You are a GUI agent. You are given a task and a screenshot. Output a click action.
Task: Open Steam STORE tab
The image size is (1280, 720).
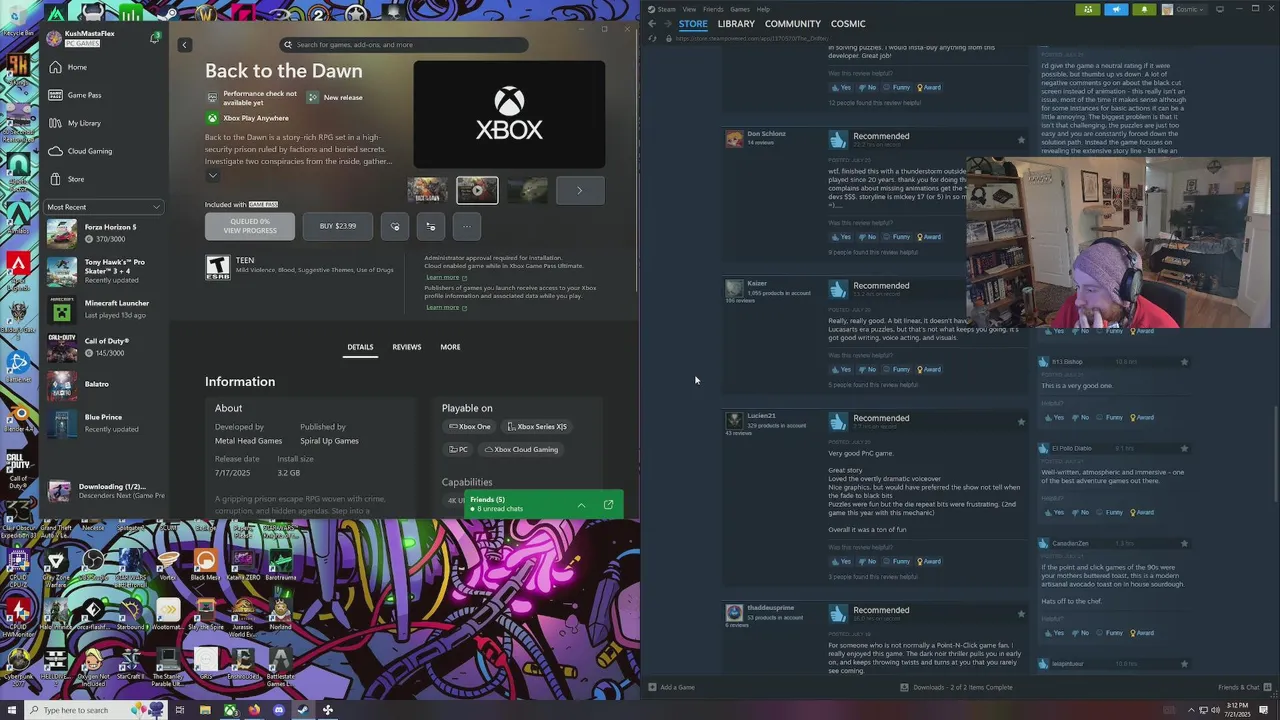point(693,24)
